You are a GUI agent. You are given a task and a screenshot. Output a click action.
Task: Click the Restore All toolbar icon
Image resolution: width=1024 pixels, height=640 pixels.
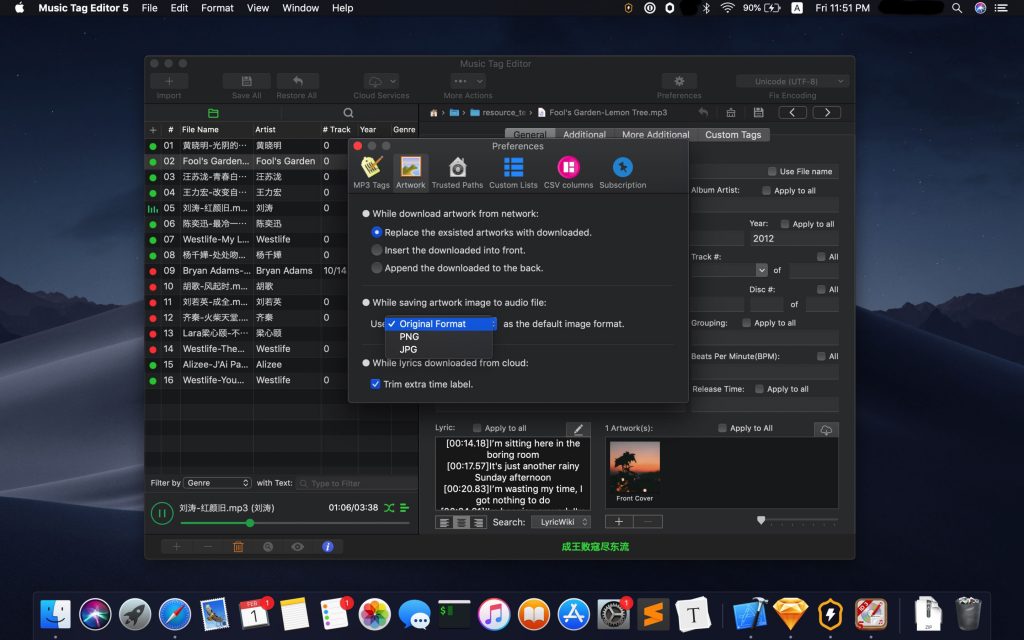pyautogui.click(x=297, y=81)
